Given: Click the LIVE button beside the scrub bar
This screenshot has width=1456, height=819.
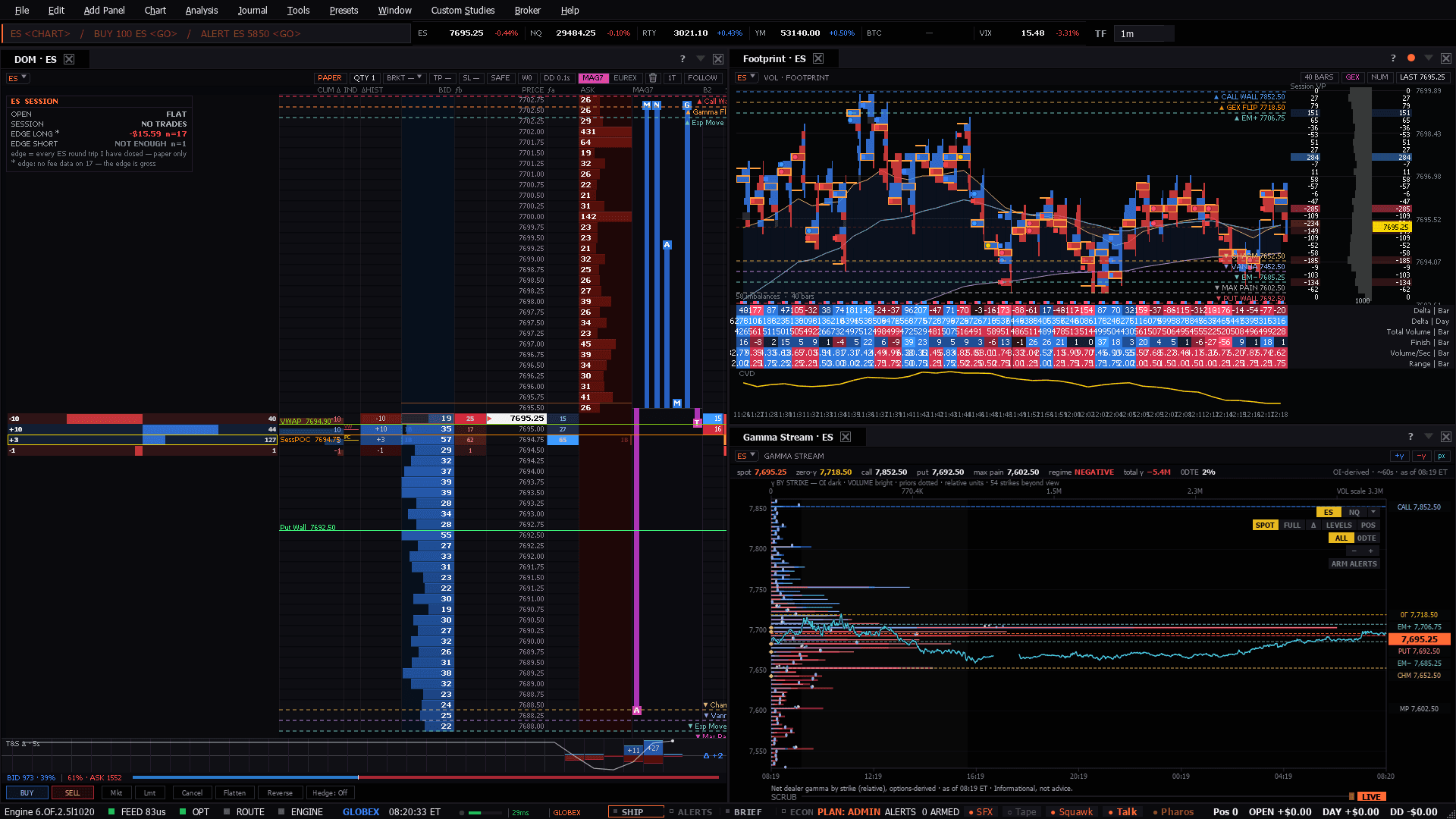Looking at the screenshot, I should pos(1371,796).
